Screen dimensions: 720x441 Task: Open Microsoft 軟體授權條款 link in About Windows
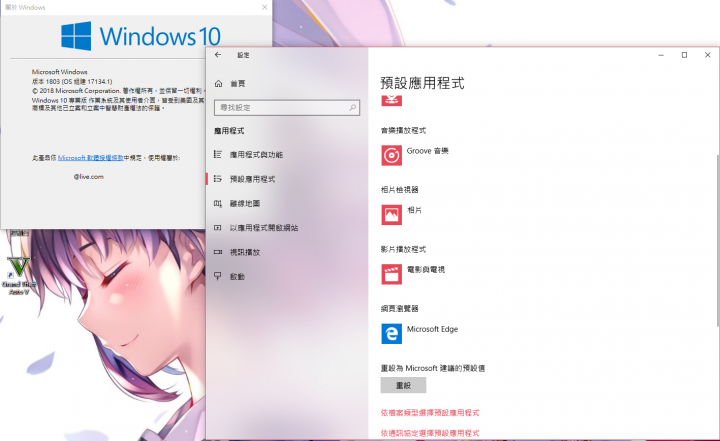coord(90,158)
